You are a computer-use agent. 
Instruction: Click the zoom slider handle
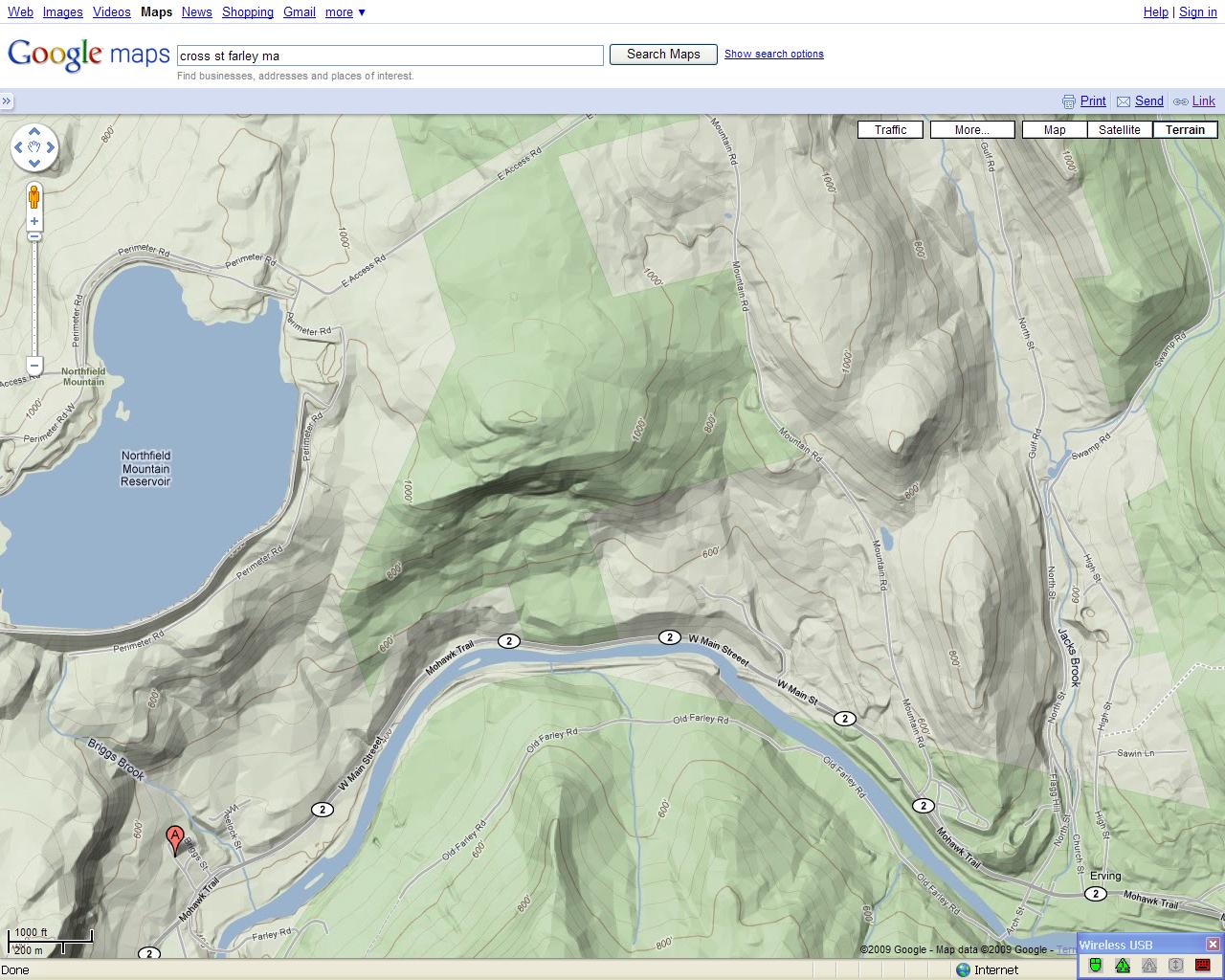click(x=34, y=235)
